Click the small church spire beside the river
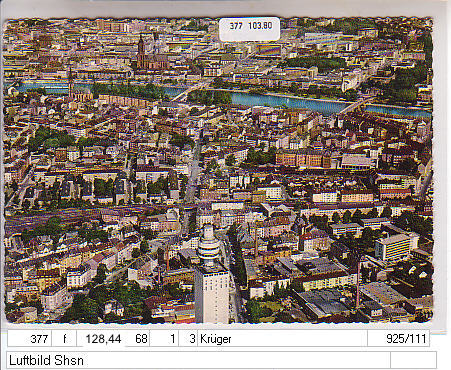 click(x=70, y=82)
